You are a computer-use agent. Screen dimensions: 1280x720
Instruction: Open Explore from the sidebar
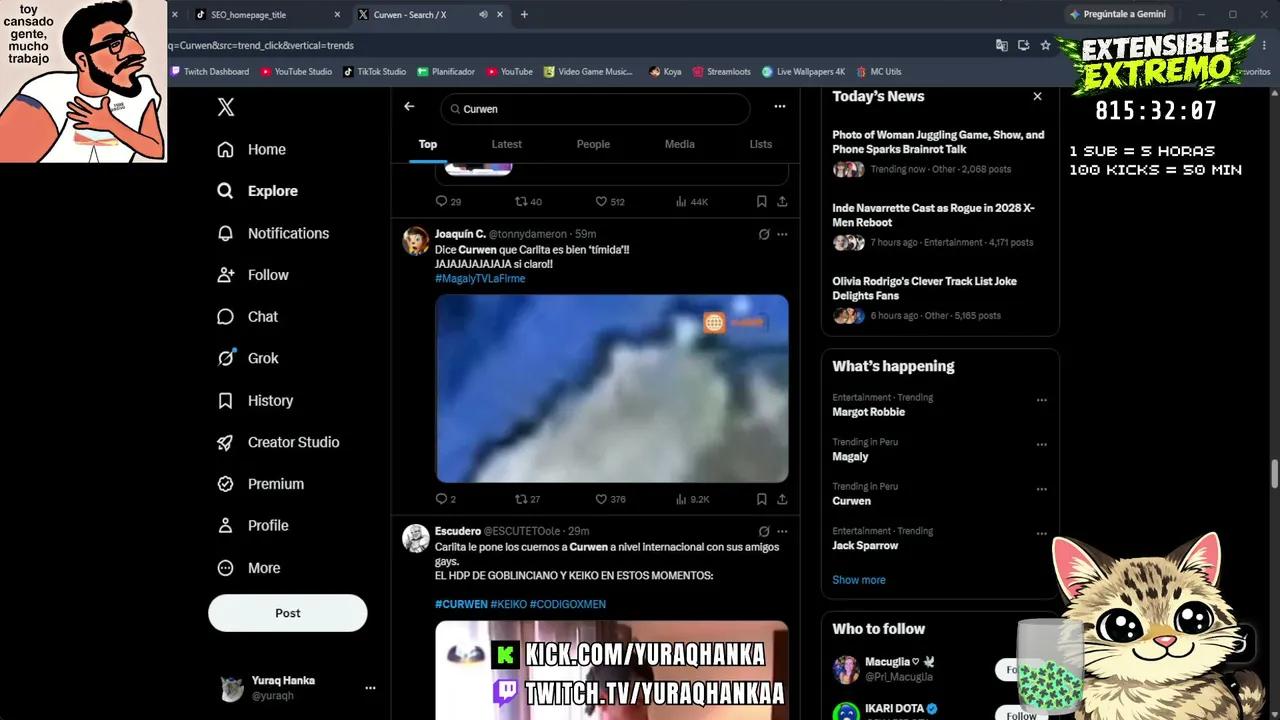point(258,191)
